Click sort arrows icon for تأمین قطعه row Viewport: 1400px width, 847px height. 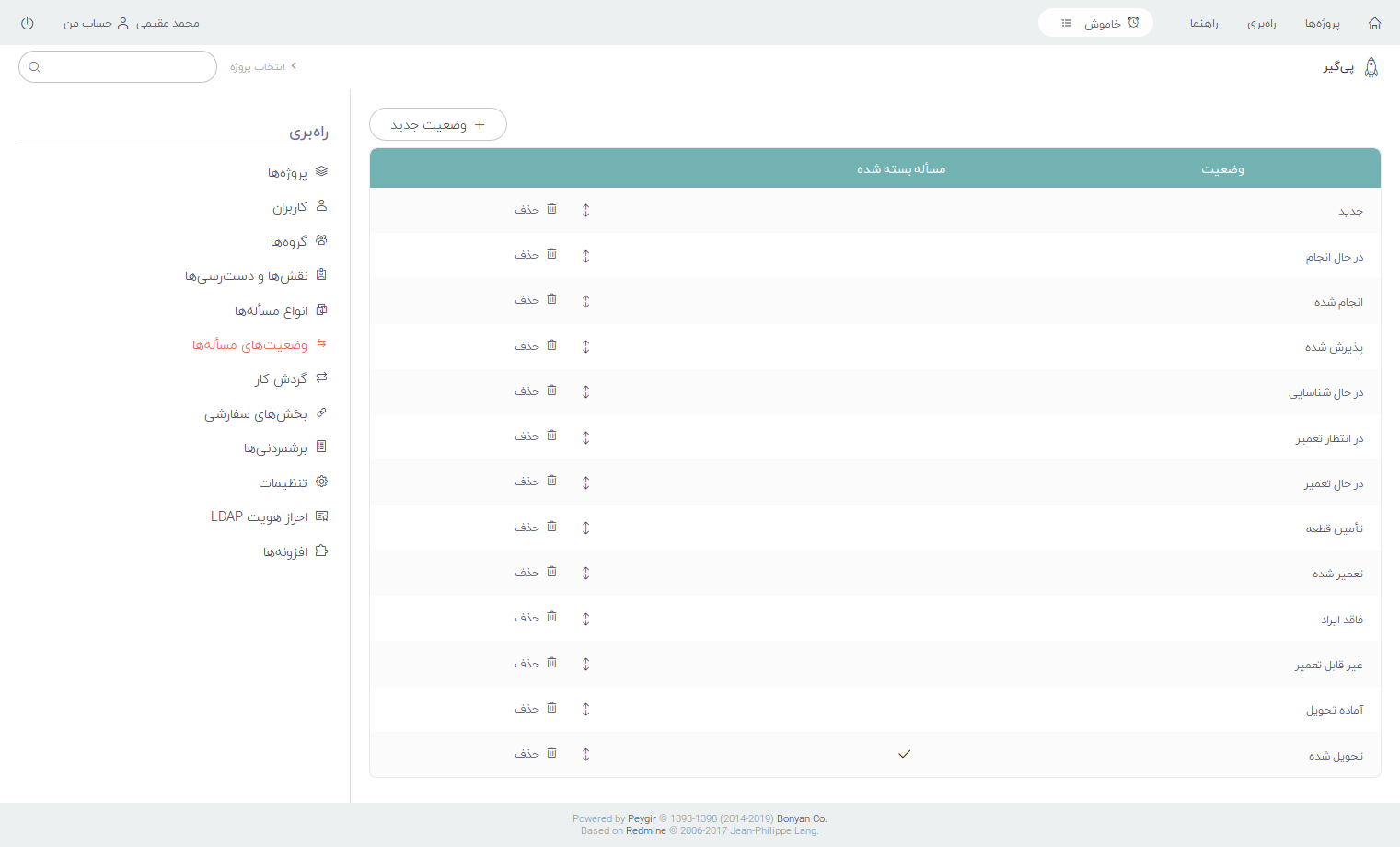585,528
